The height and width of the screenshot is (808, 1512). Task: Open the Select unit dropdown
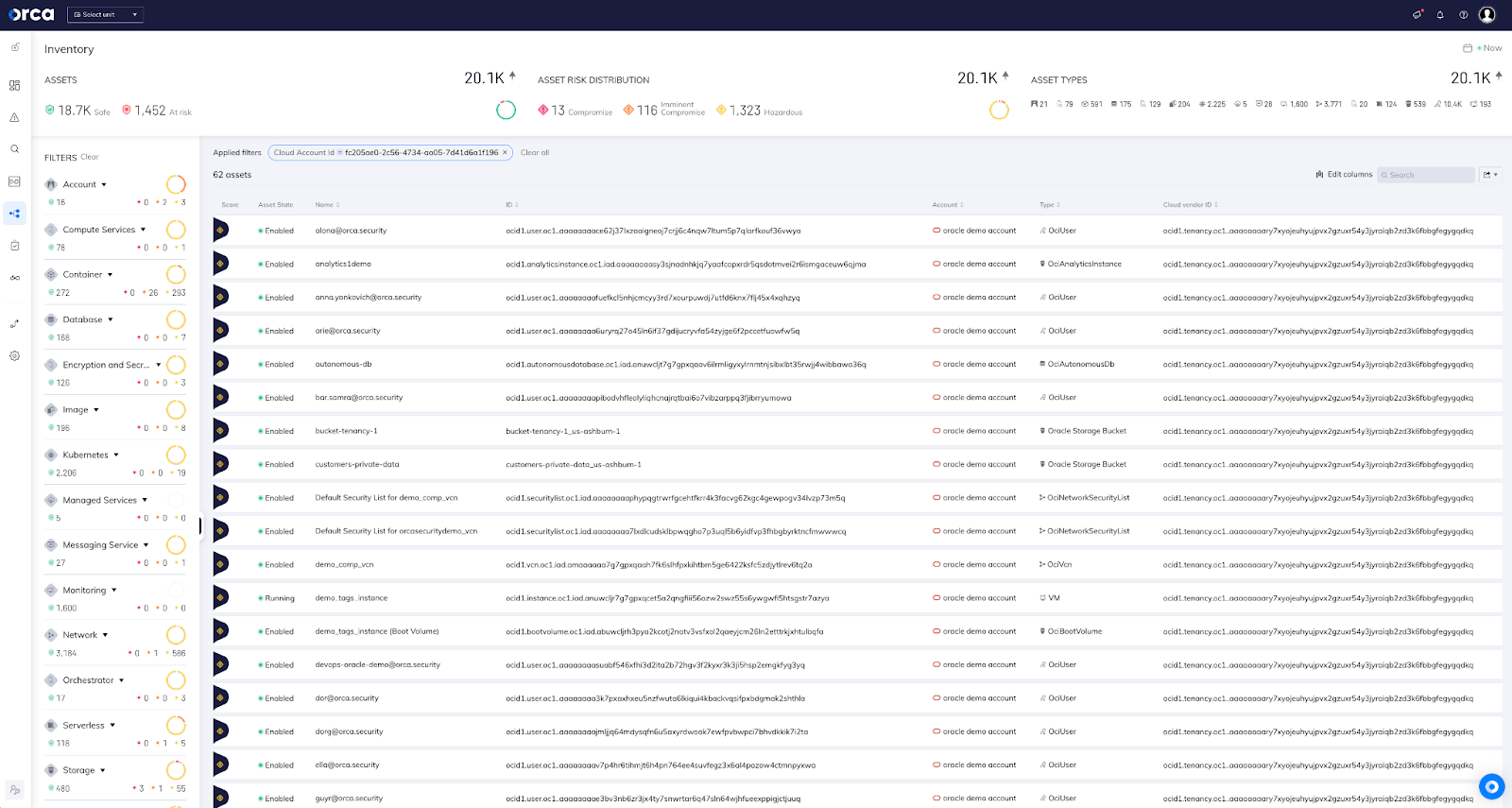click(x=105, y=15)
